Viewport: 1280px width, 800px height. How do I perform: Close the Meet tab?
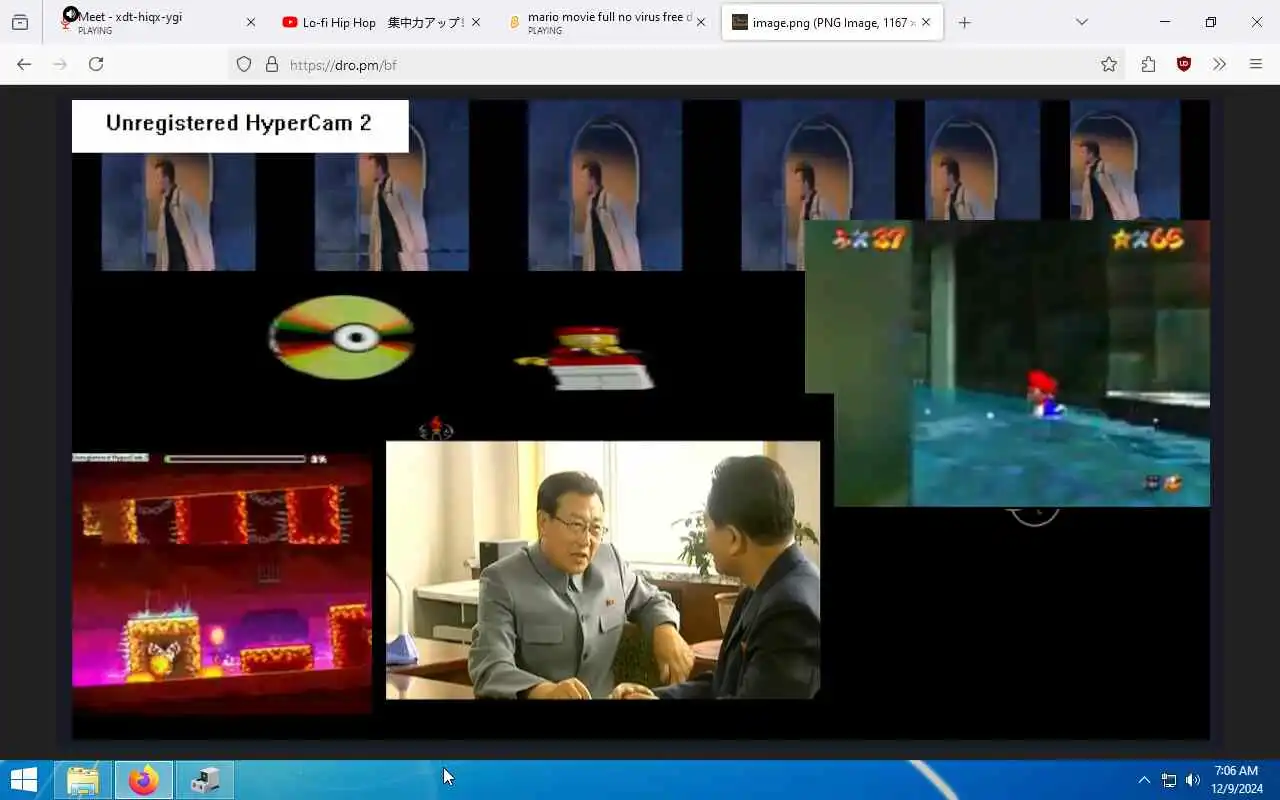tap(250, 22)
